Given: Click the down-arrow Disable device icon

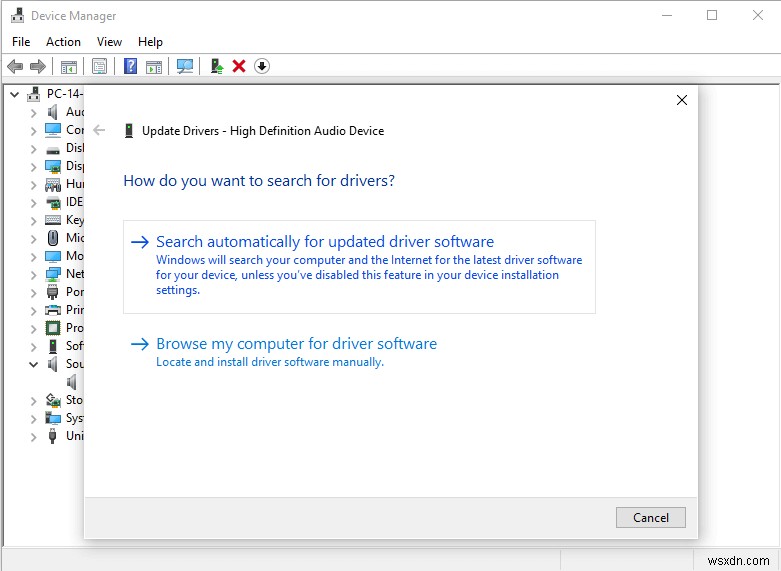Looking at the screenshot, I should click(262, 66).
